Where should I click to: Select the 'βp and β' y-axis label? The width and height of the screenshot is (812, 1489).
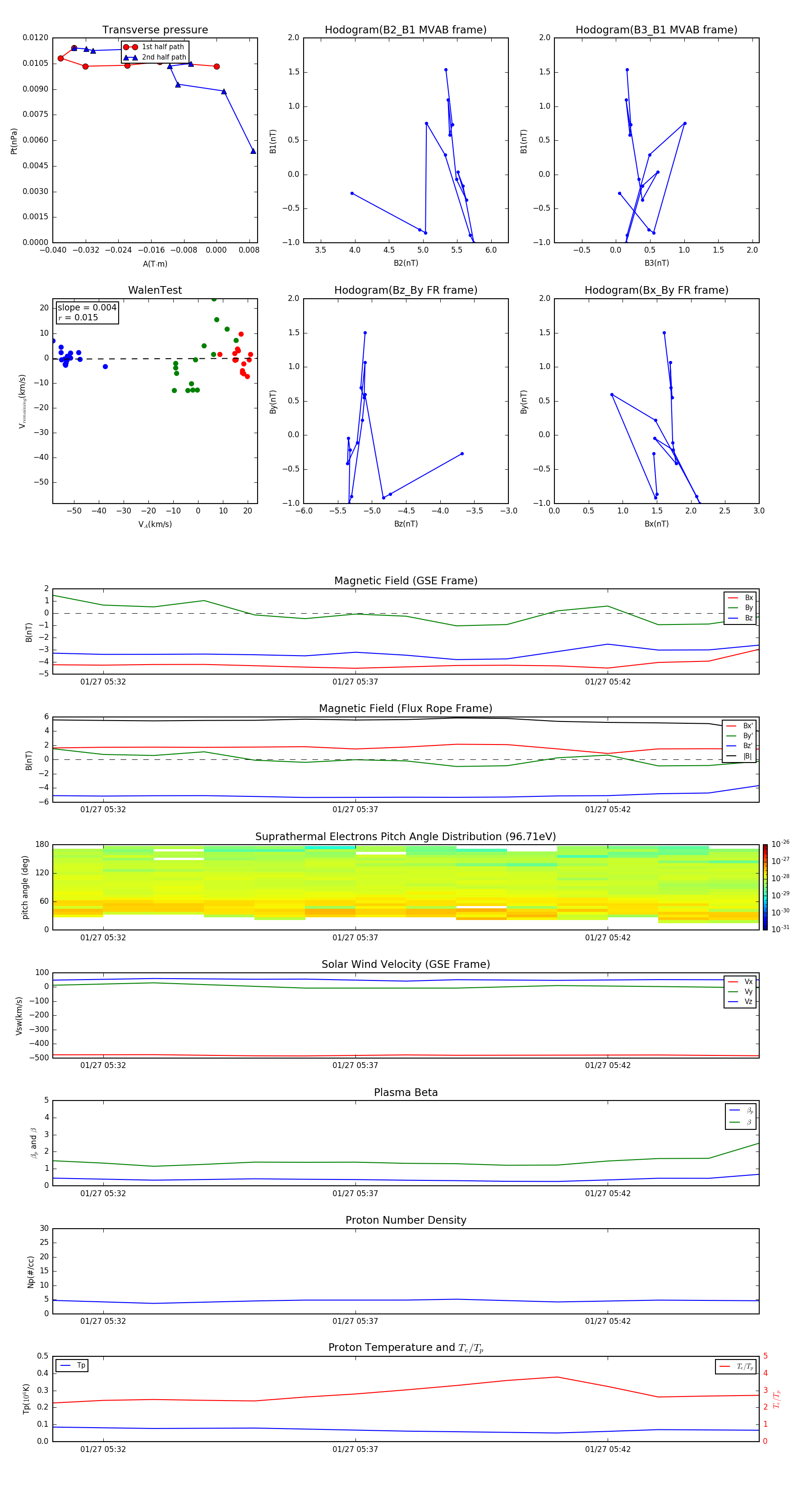coord(33,1143)
